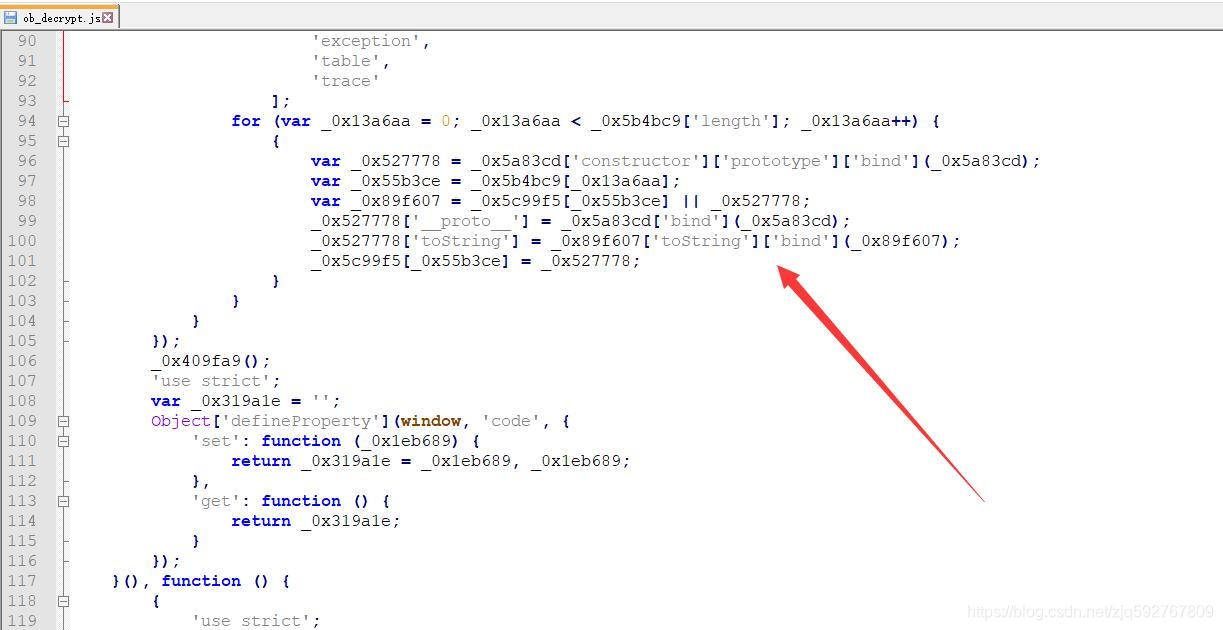Click the function keyword on line 117
This screenshot has height=630, width=1223.
(200, 580)
